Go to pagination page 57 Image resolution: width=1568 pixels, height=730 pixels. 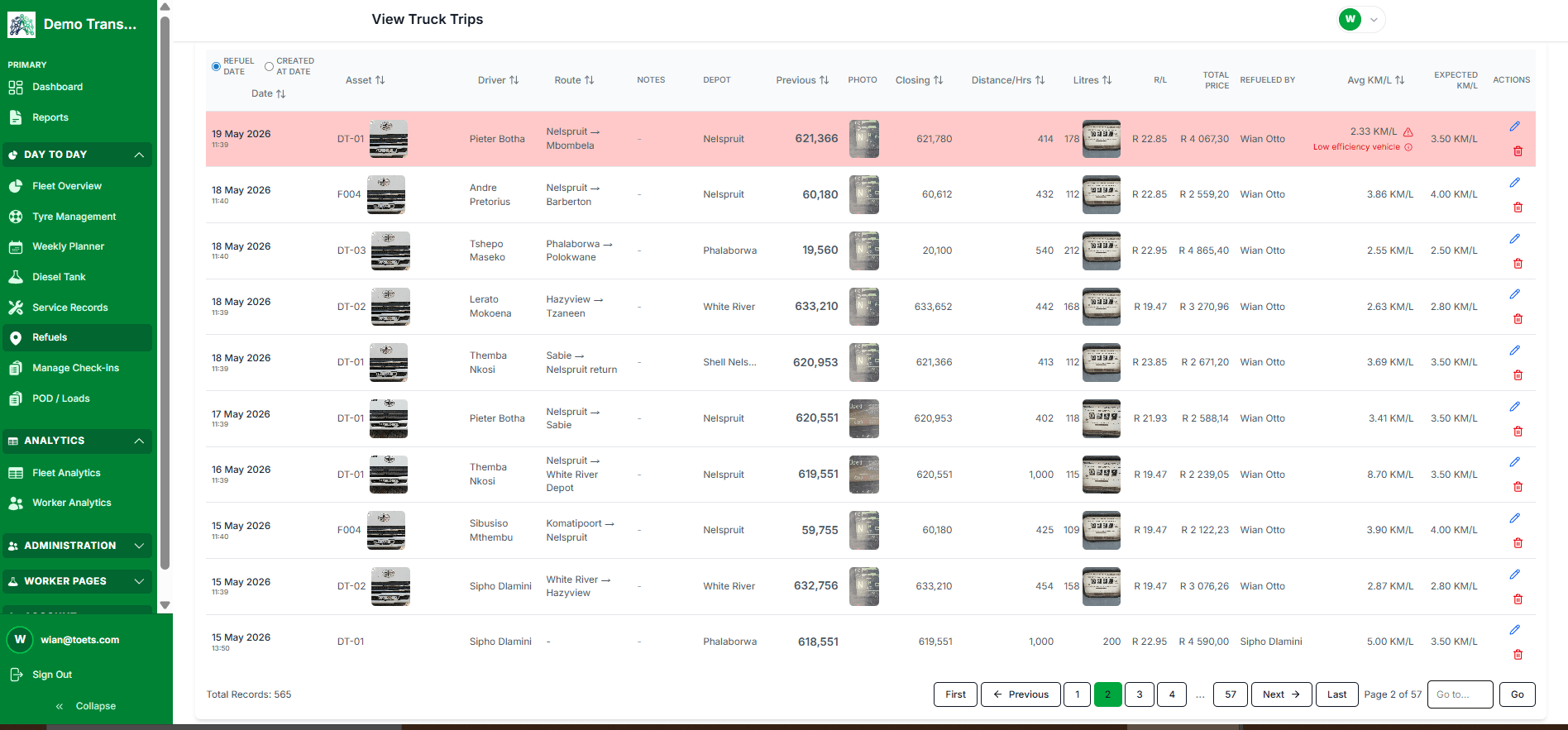(x=1231, y=694)
